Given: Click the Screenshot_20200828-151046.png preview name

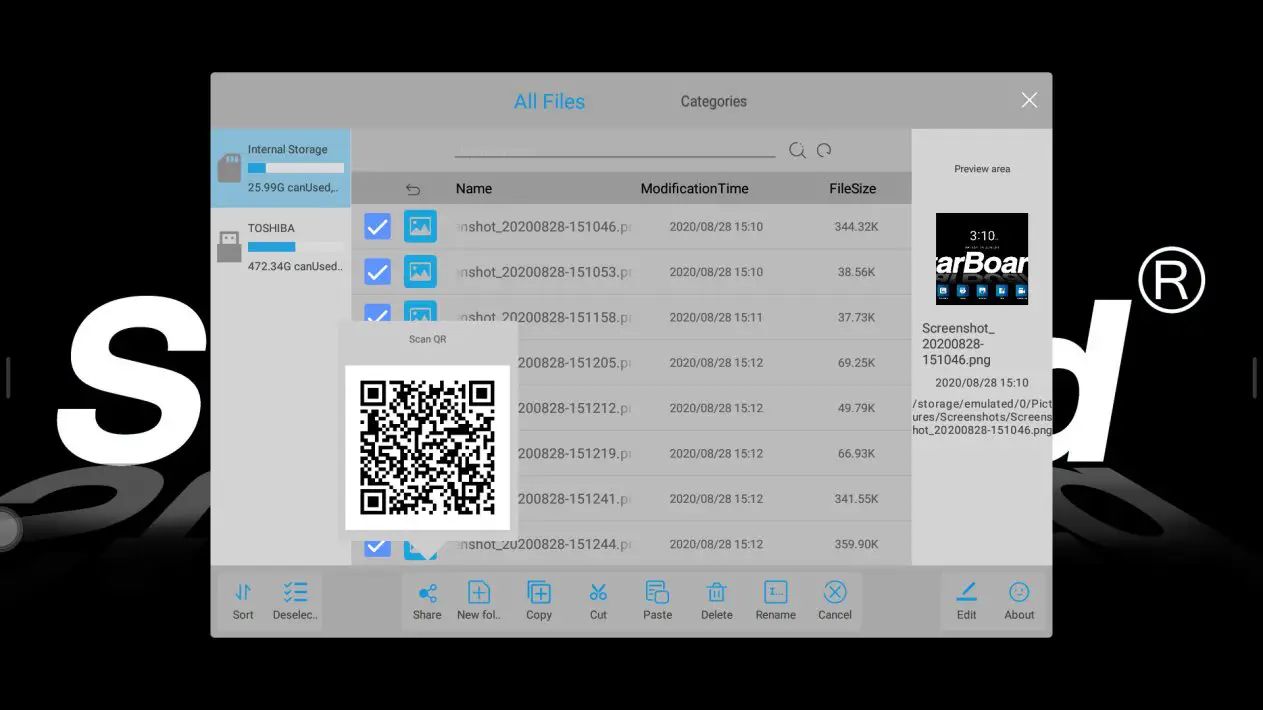Looking at the screenshot, I should (958, 344).
